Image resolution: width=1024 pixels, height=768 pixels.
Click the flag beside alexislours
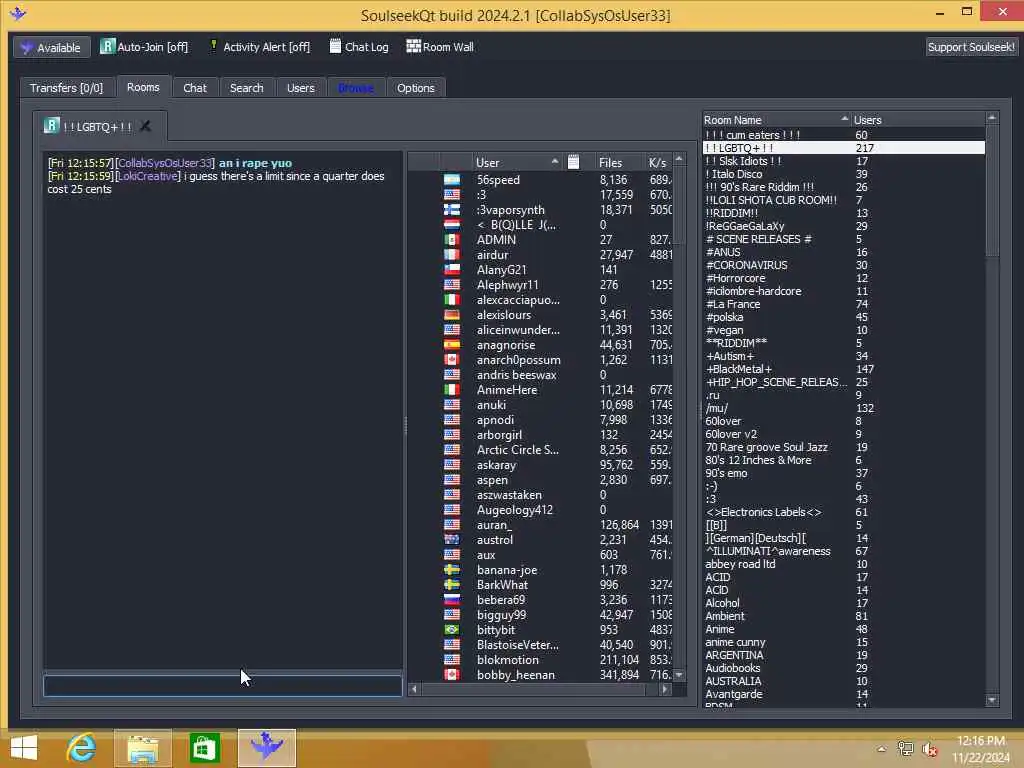[452, 315]
